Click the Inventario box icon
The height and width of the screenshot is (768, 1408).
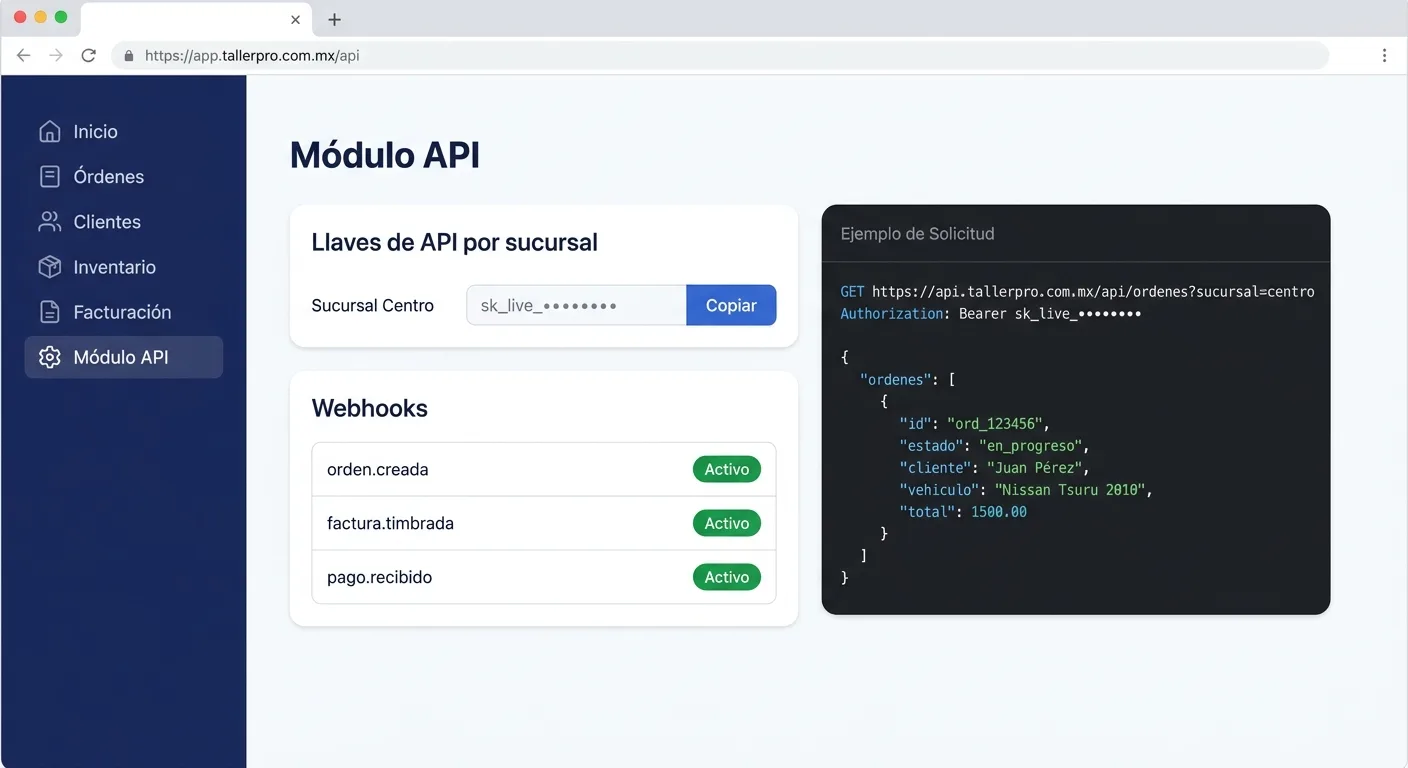(49, 267)
